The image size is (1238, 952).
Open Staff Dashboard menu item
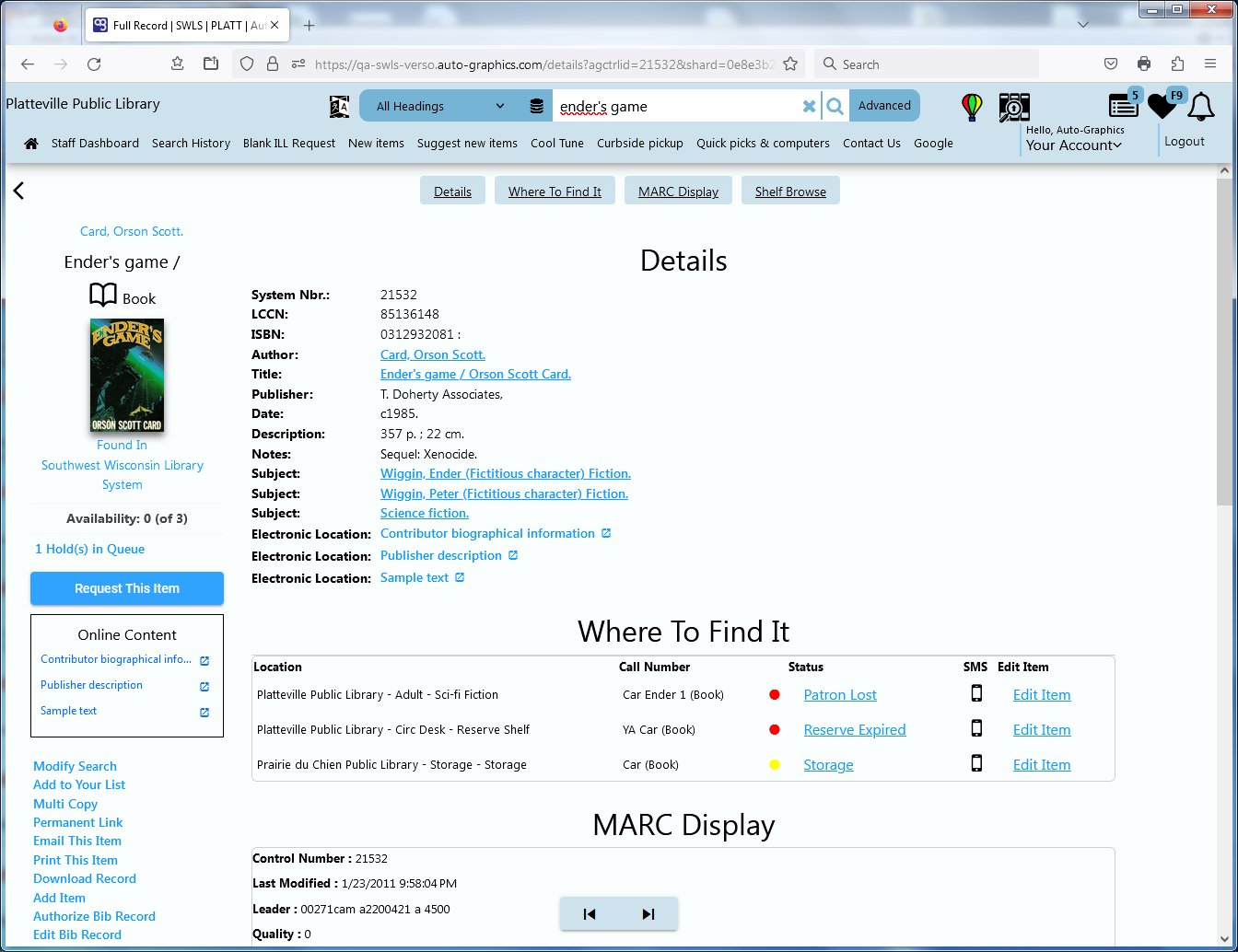(95, 144)
